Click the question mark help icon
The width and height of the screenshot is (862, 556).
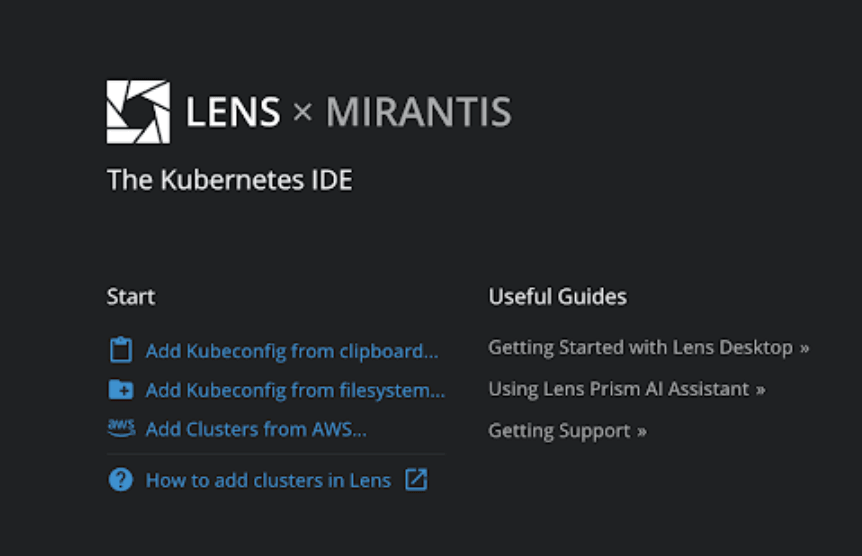pyautogui.click(x=120, y=480)
